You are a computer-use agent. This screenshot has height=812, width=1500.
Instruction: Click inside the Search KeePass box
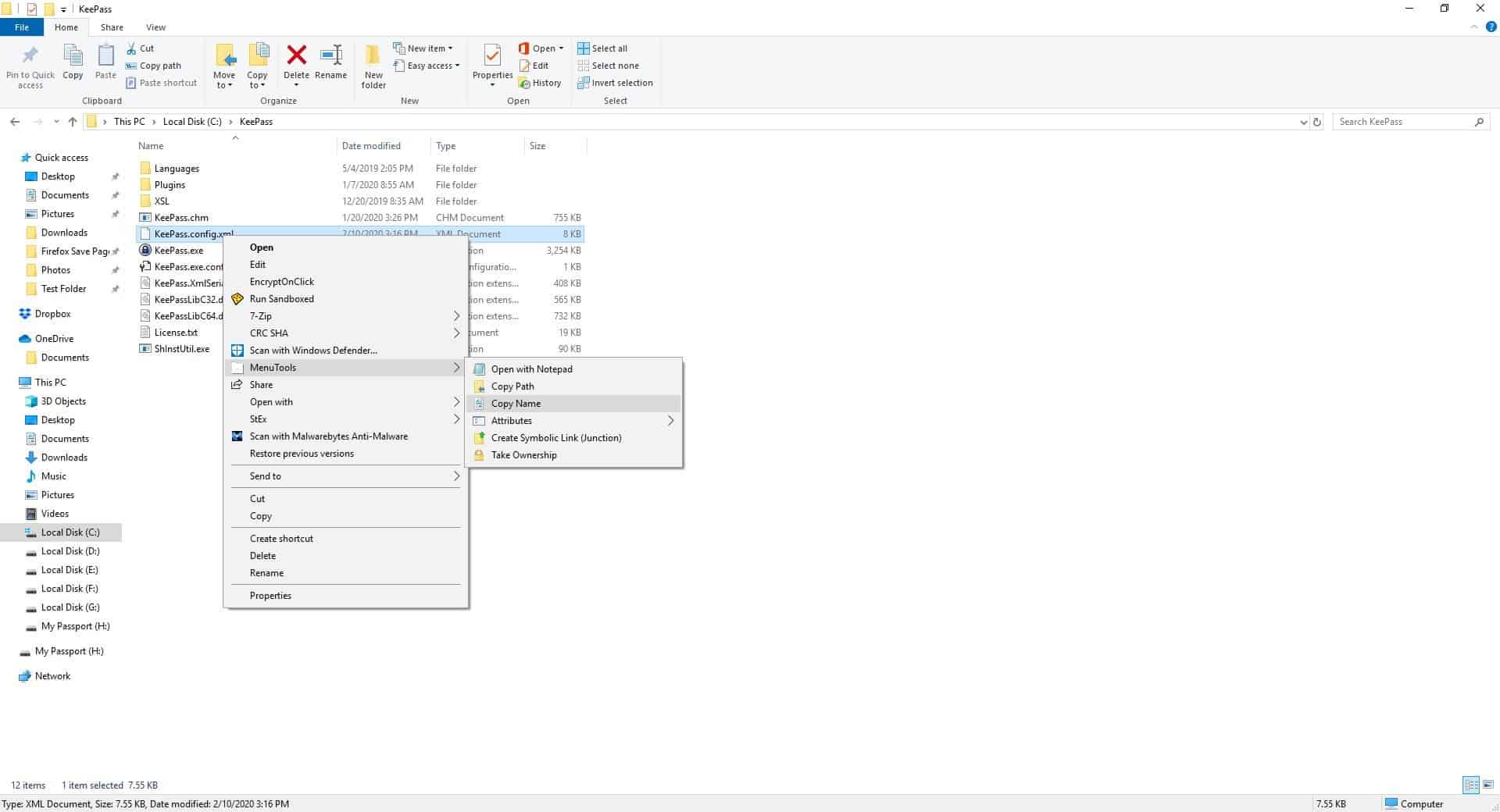[1398, 122]
